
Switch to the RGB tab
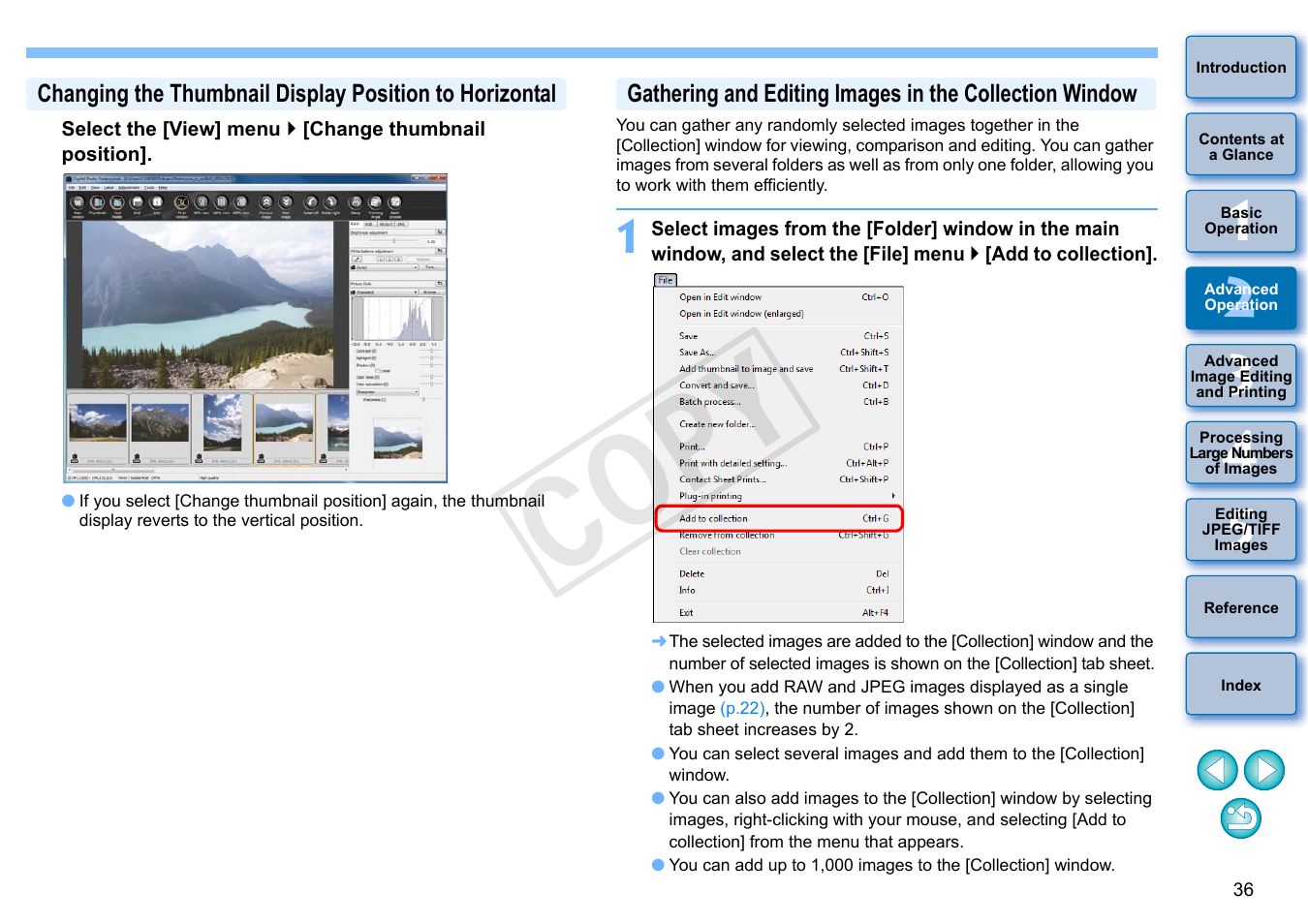click(x=370, y=225)
